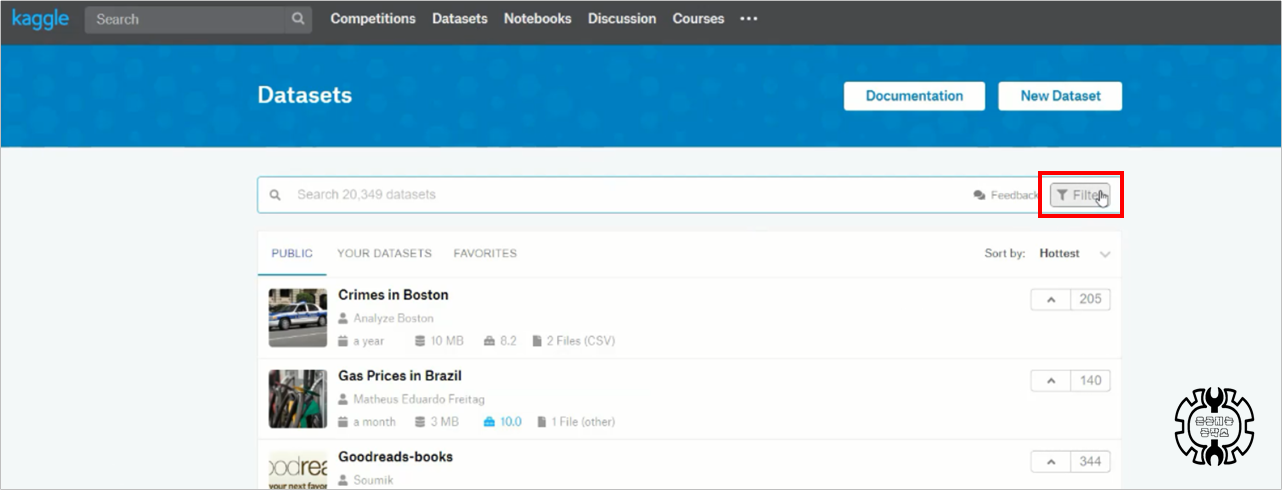Click the '2 Files (CSV)' text
Image resolution: width=1282 pixels, height=490 pixels.
[580, 341]
